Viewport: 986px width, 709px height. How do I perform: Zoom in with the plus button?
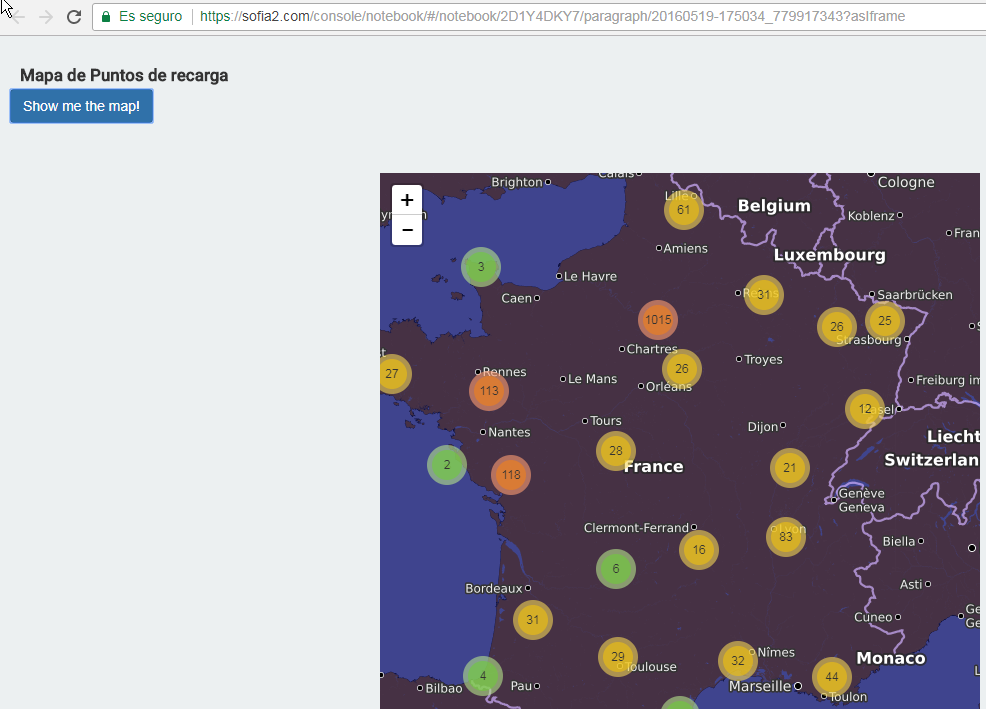[x=407, y=200]
